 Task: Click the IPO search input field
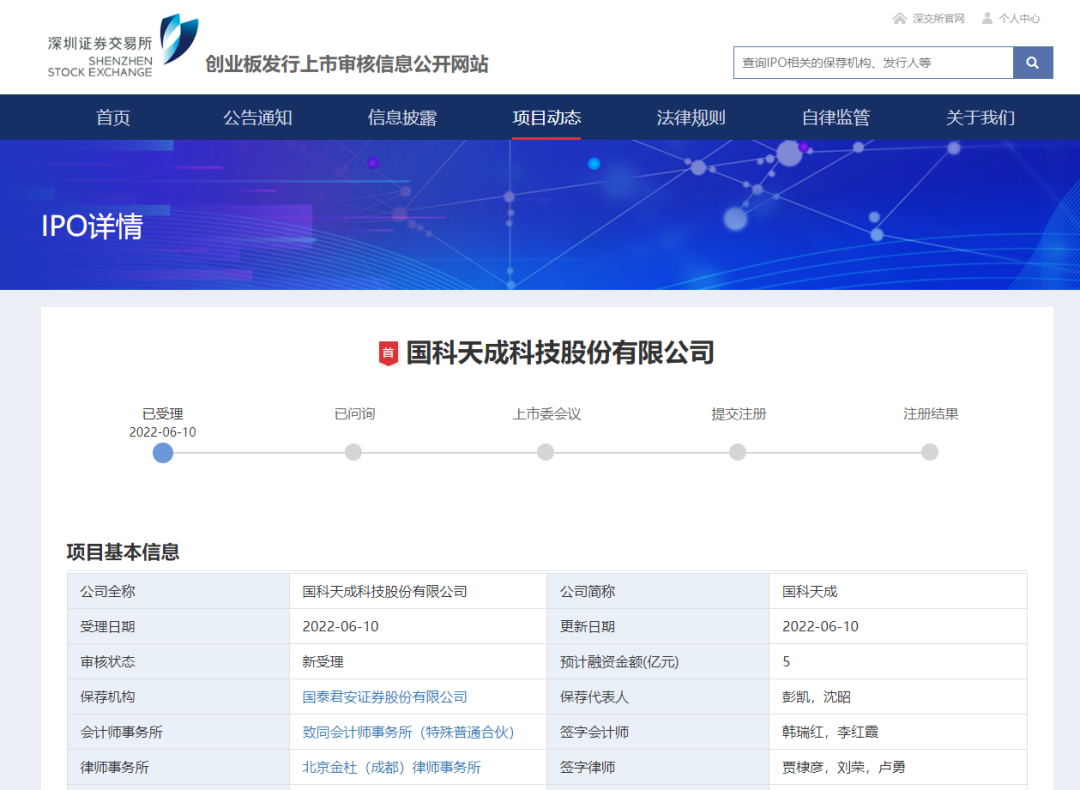coord(873,63)
